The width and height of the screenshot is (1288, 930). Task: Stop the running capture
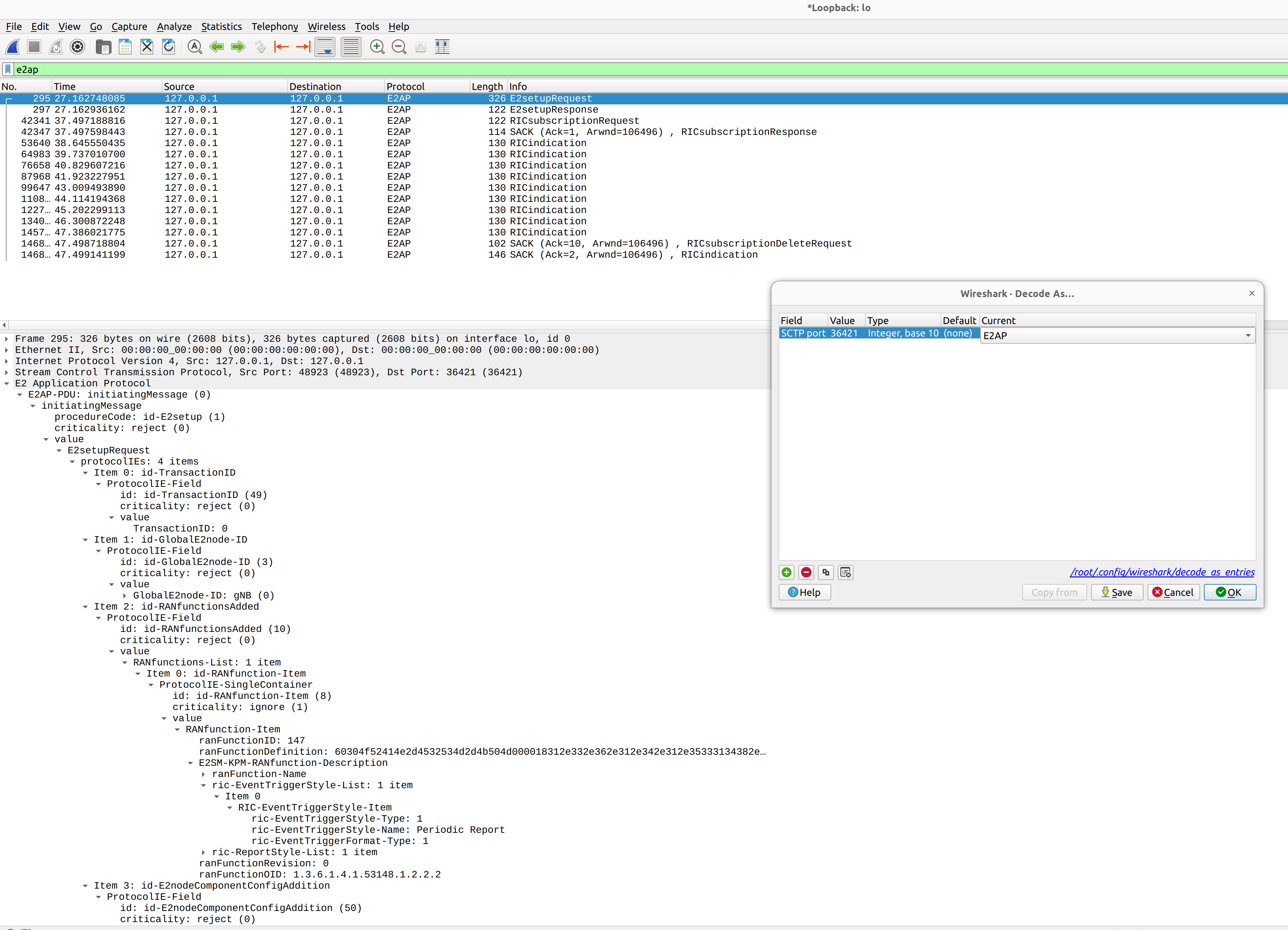tap(34, 47)
